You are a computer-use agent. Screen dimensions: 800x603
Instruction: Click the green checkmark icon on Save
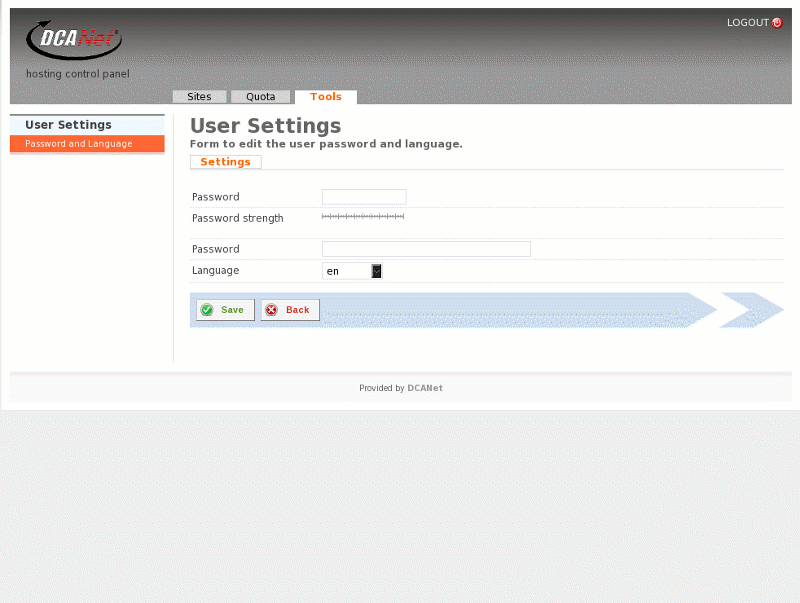pyautogui.click(x=207, y=310)
